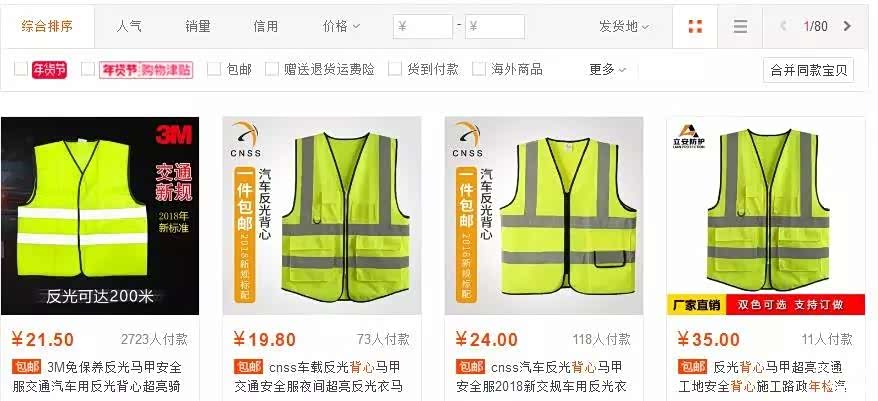Sort results by 销量

pyautogui.click(x=198, y=26)
